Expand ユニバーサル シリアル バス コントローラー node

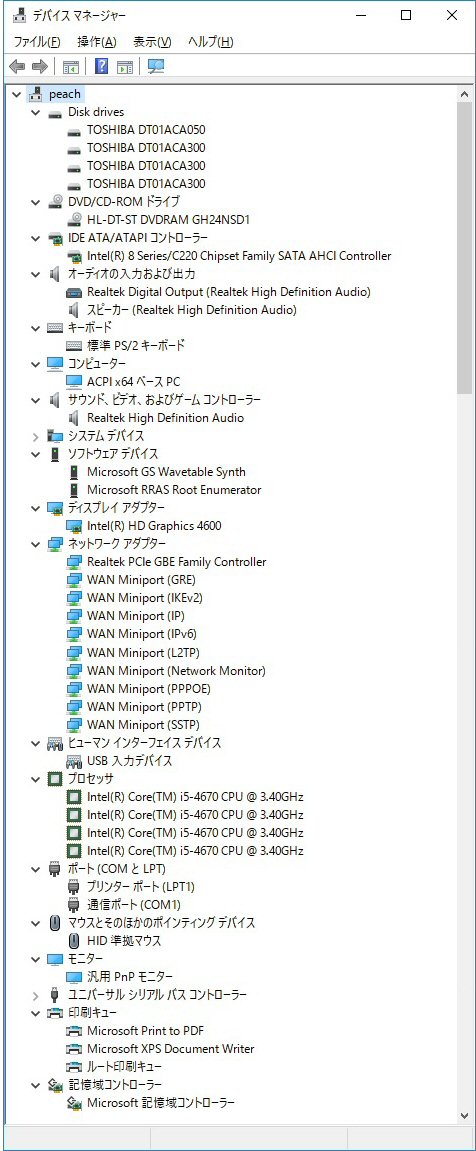35,995
